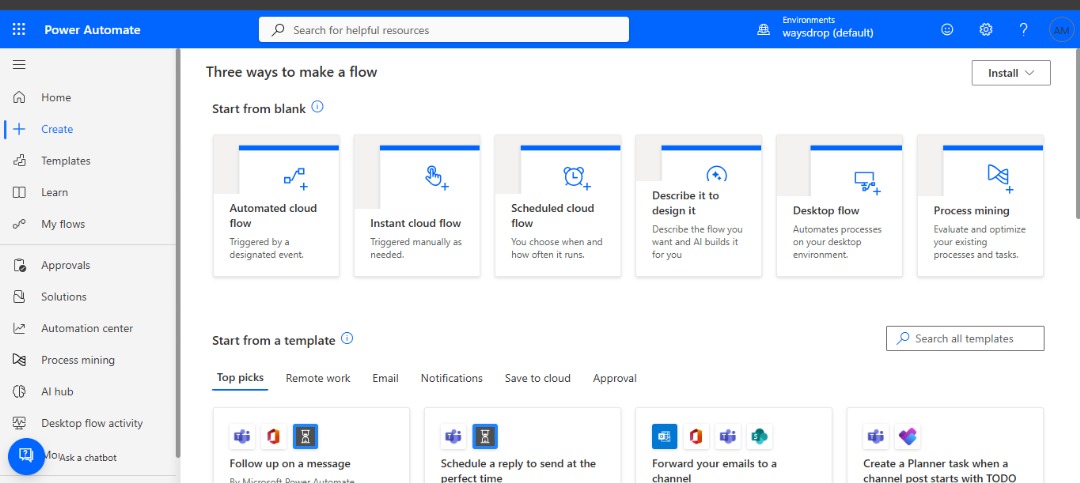Click the AI hub icon
This screenshot has height=483, width=1080.
[x=19, y=392]
